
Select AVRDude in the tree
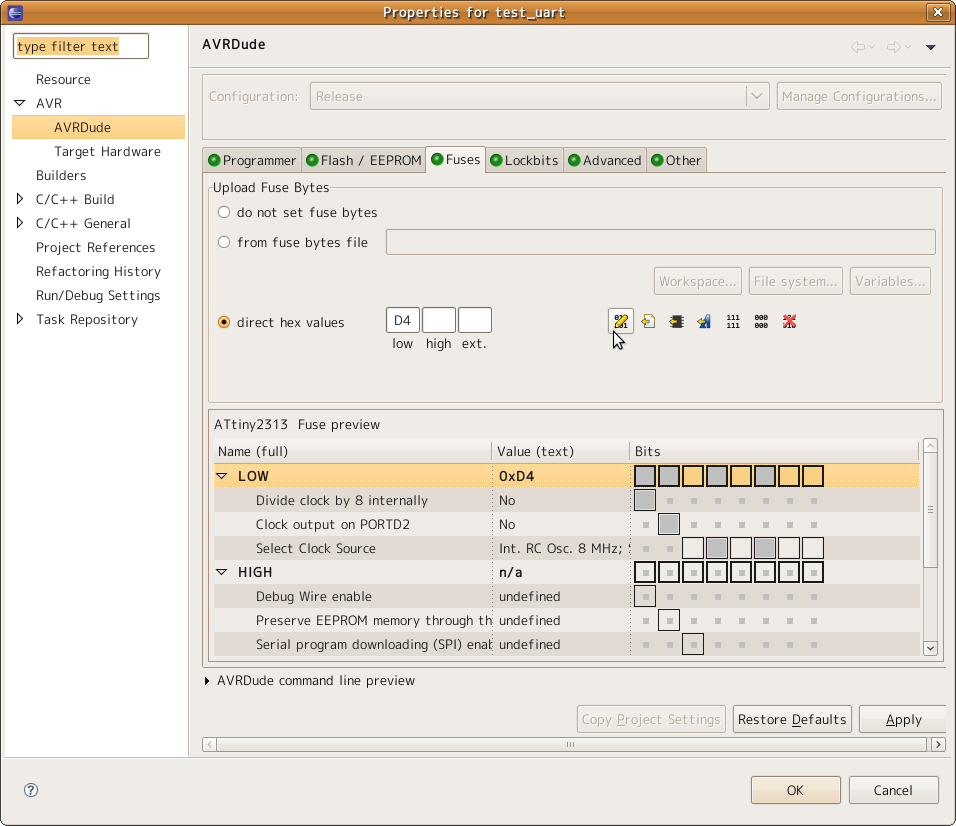(98, 127)
